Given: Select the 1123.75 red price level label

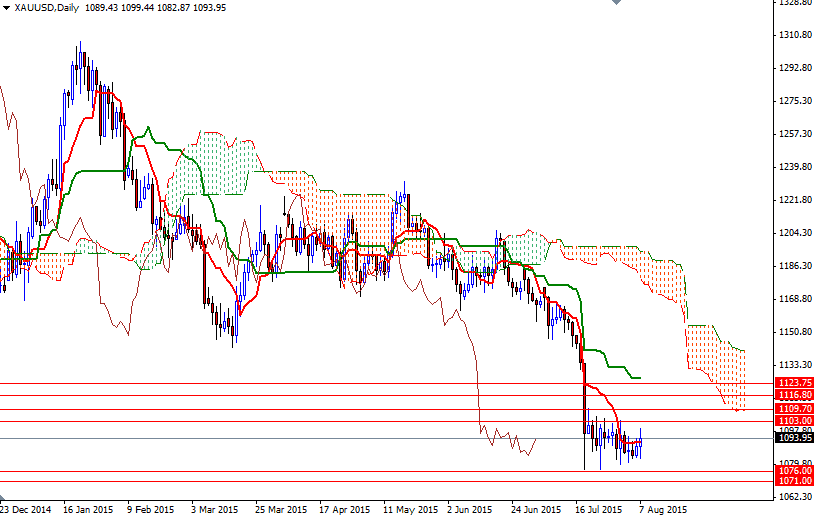Looking at the screenshot, I should point(793,383).
